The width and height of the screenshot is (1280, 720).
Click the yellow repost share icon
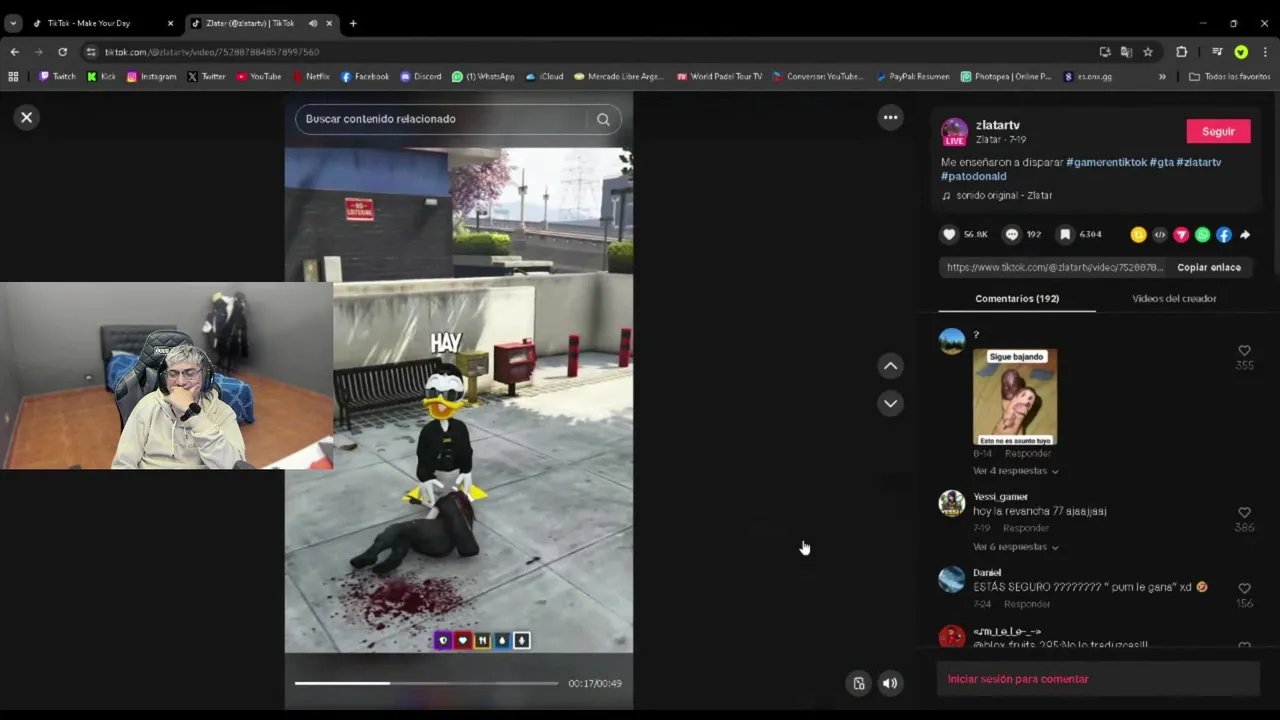pyautogui.click(x=1138, y=235)
